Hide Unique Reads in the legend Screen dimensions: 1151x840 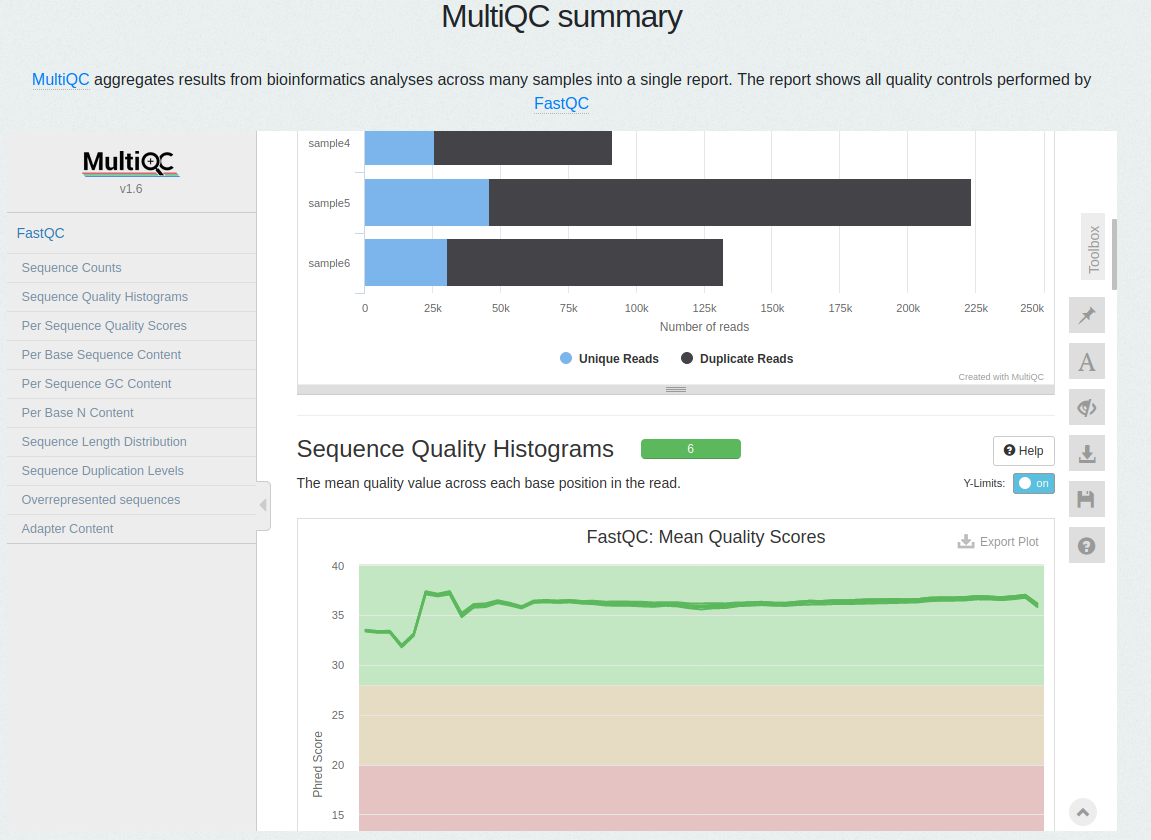tap(609, 358)
